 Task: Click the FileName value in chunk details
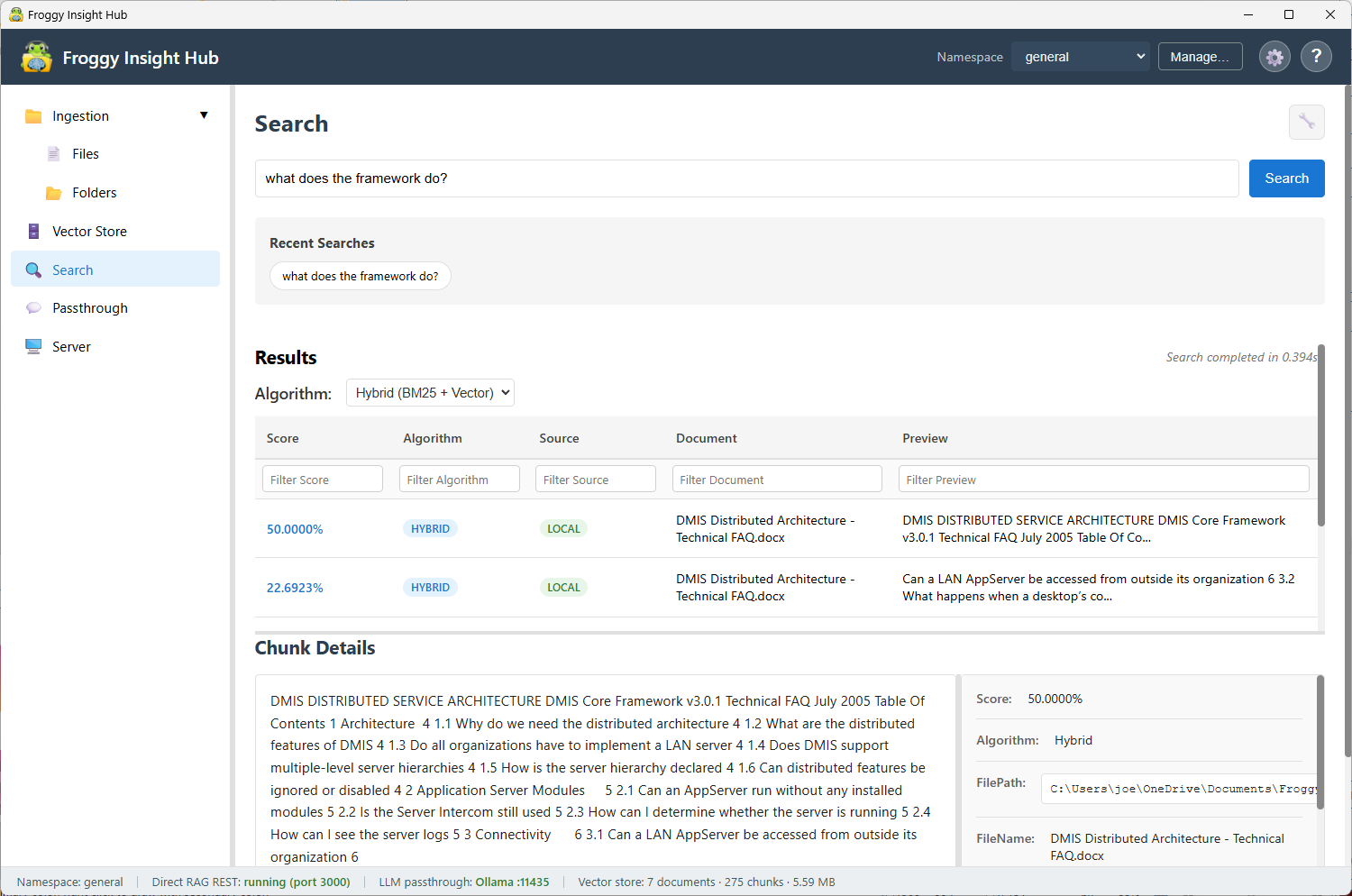[1167, 847]
